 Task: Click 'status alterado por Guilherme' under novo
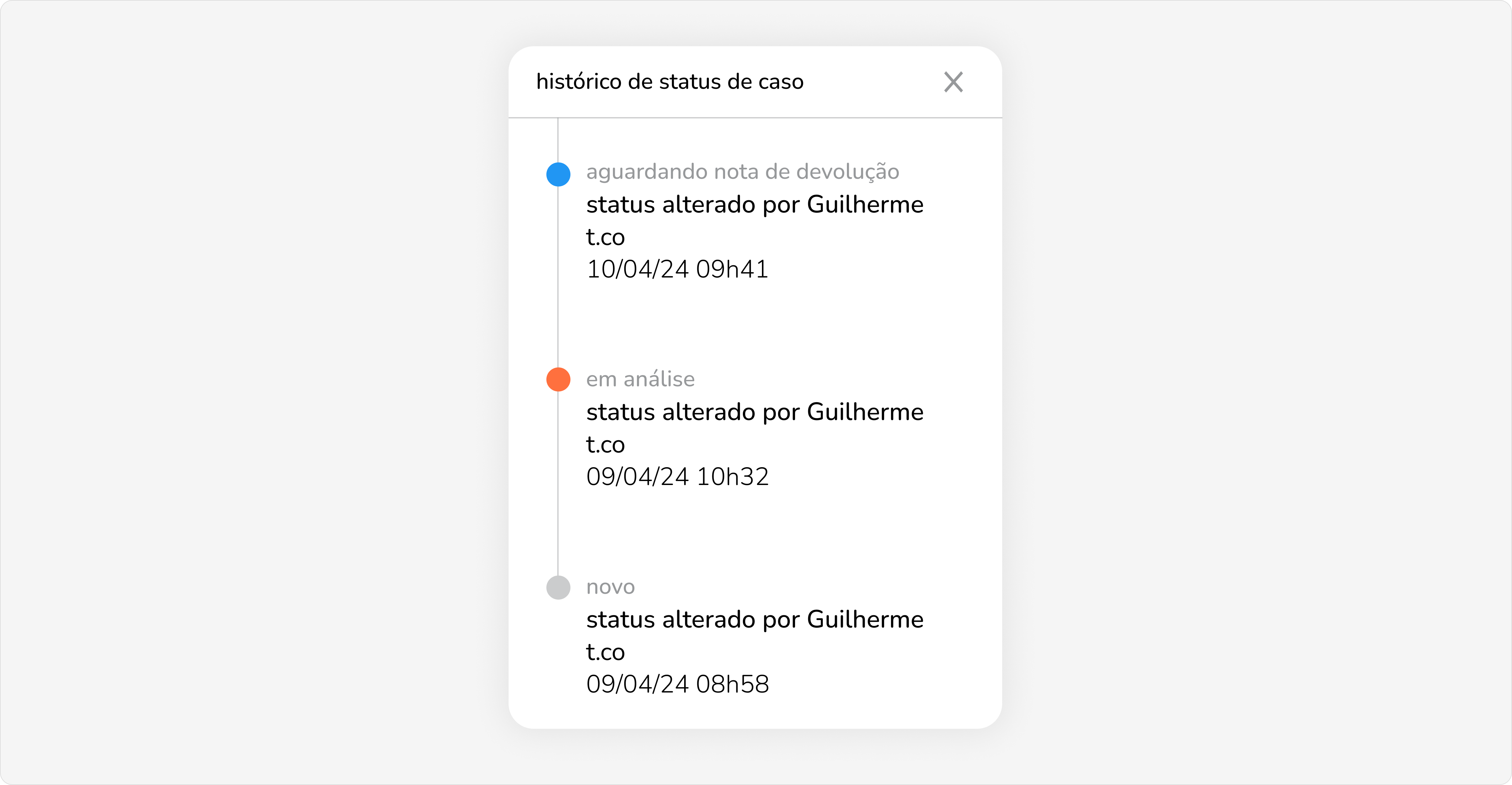pos(755,619)
